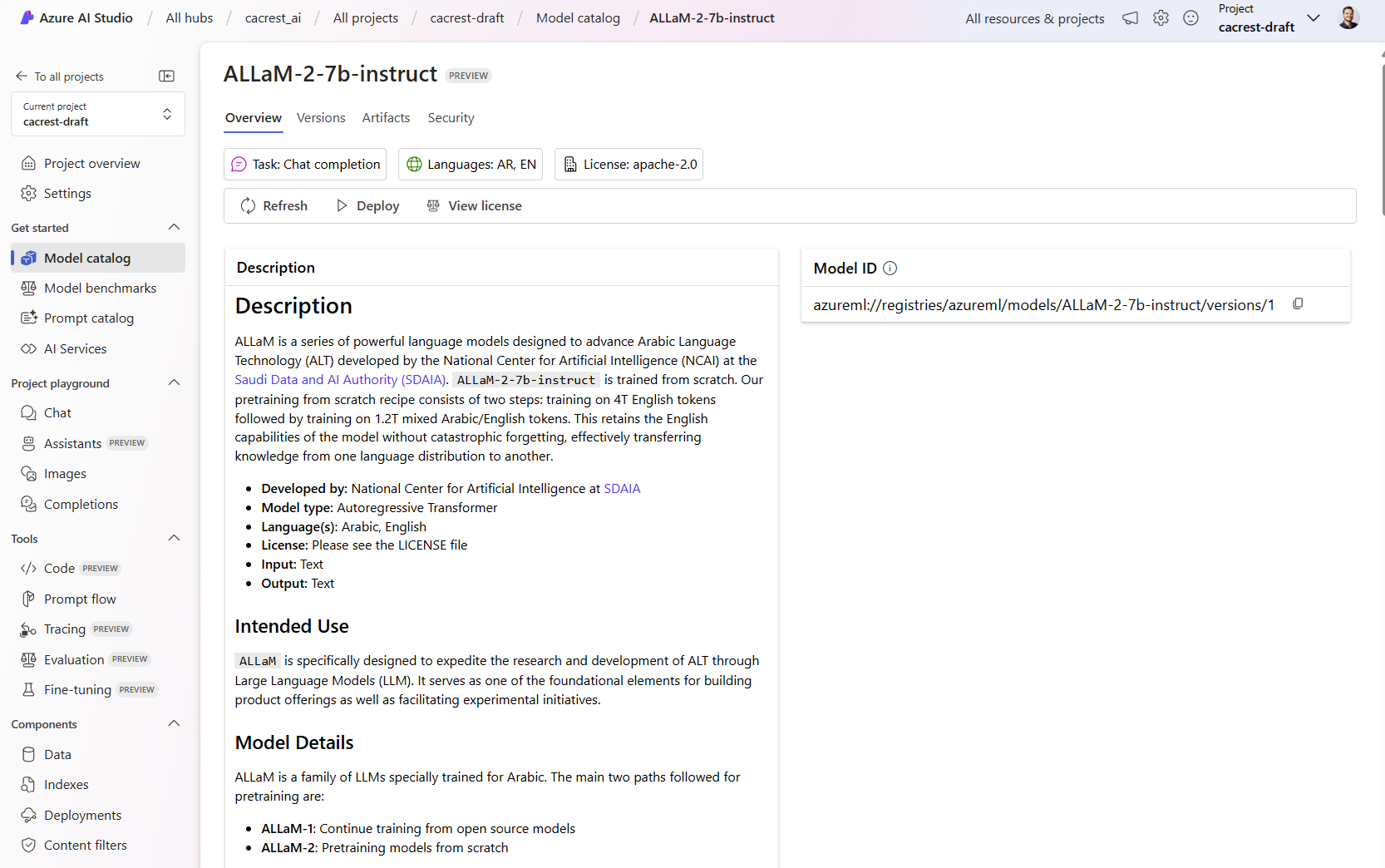This screenshot has height=868, width=1385.
Task: Copy the Model ID to clipboard
Action: (1298, 304)
